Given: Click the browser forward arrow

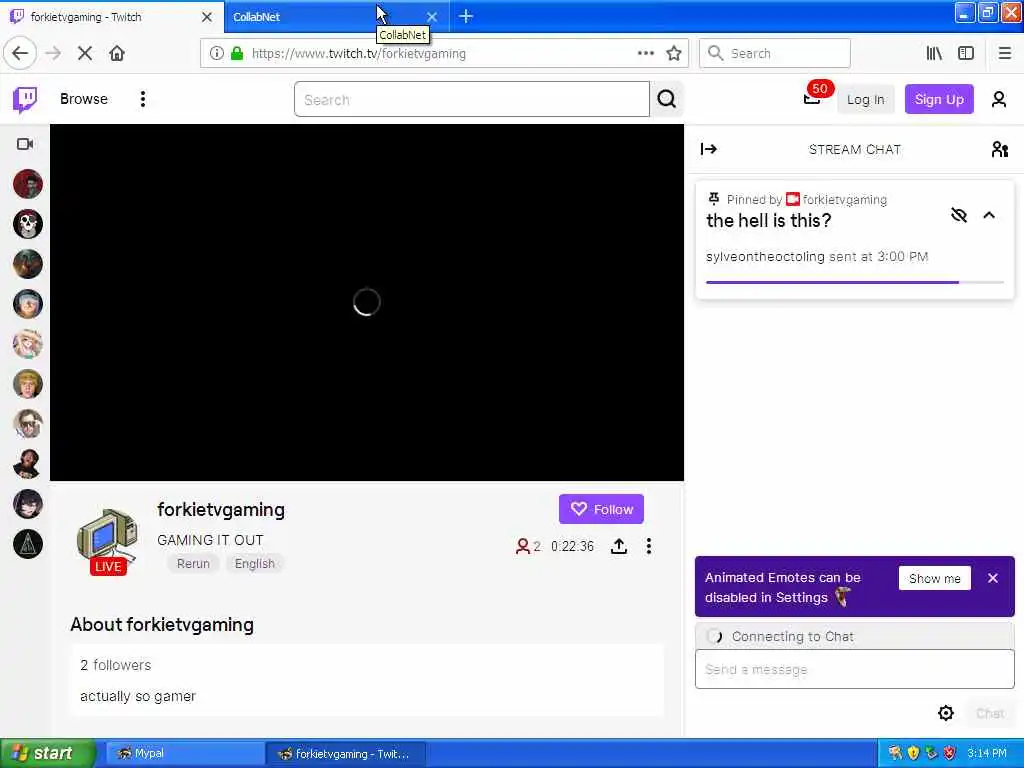Looking at the screenshot, I should [54, 54].
